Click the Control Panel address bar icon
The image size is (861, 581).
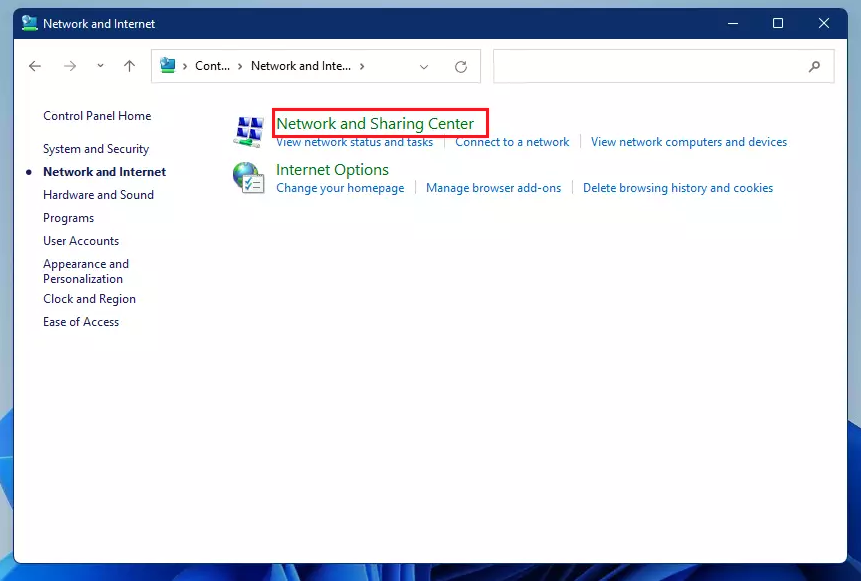coord(169,66)
